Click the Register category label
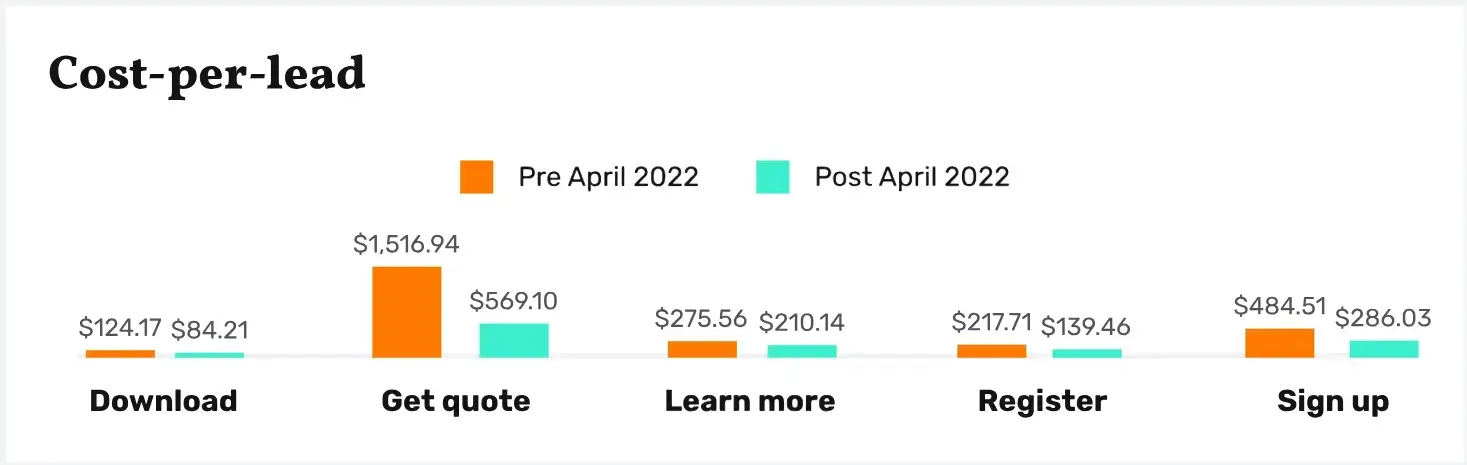 pos(1042,402)
